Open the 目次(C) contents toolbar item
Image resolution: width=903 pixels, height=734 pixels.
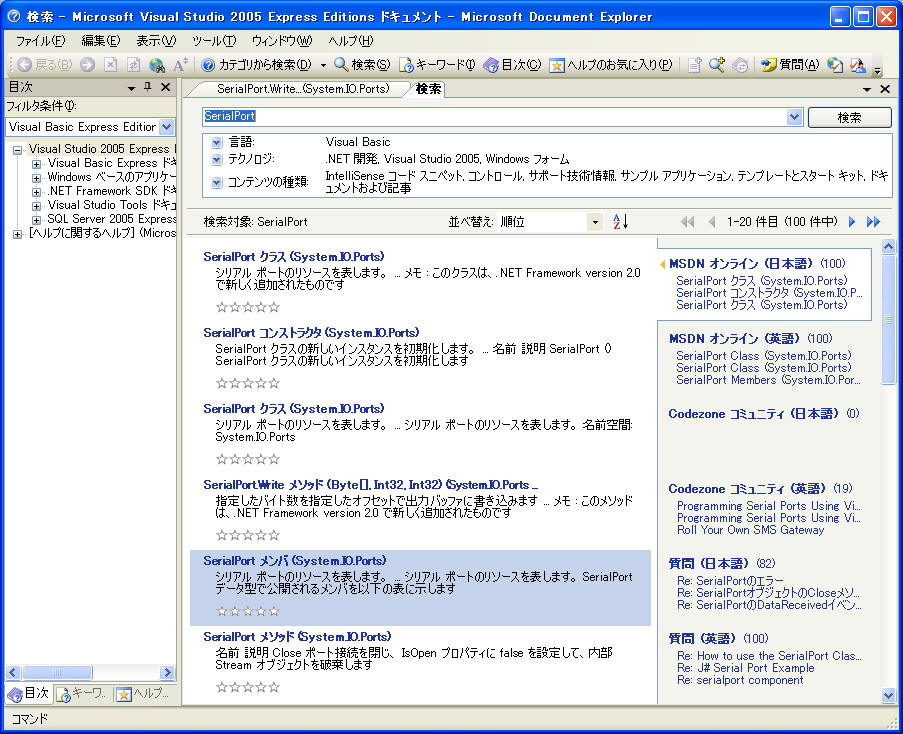click(x=513, y=64)
